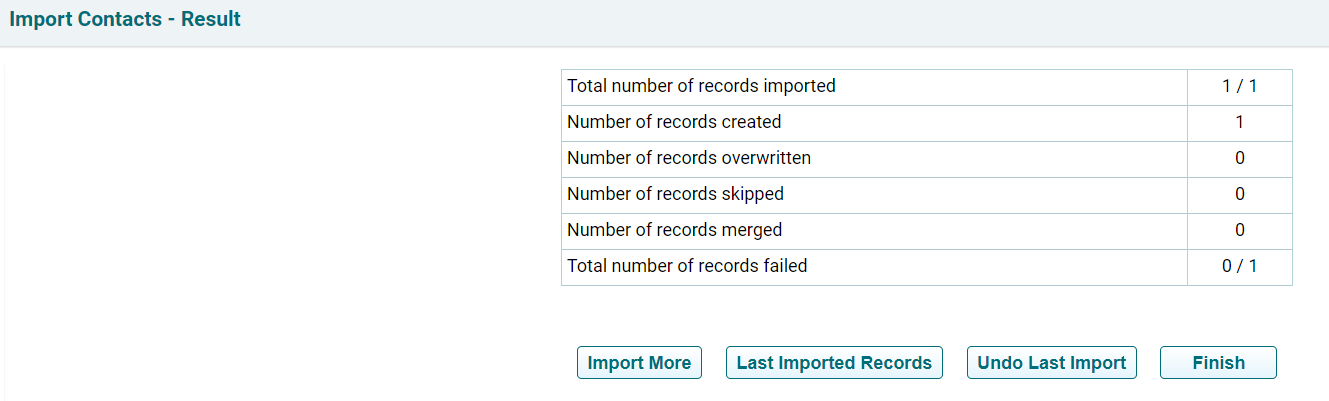The image size is (1329, 401).
Task: Click the blank header bar right of title
Action: tap(780, 20)
